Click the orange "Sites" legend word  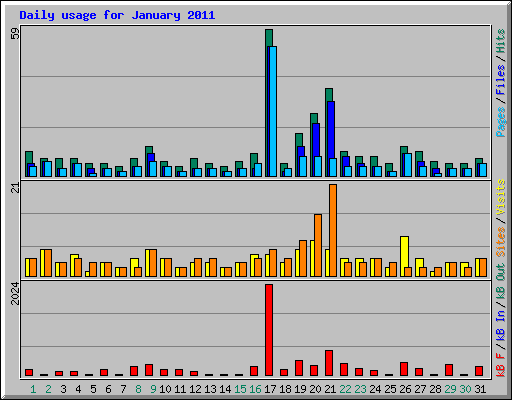pyautogui.click(x=501, y=242)
